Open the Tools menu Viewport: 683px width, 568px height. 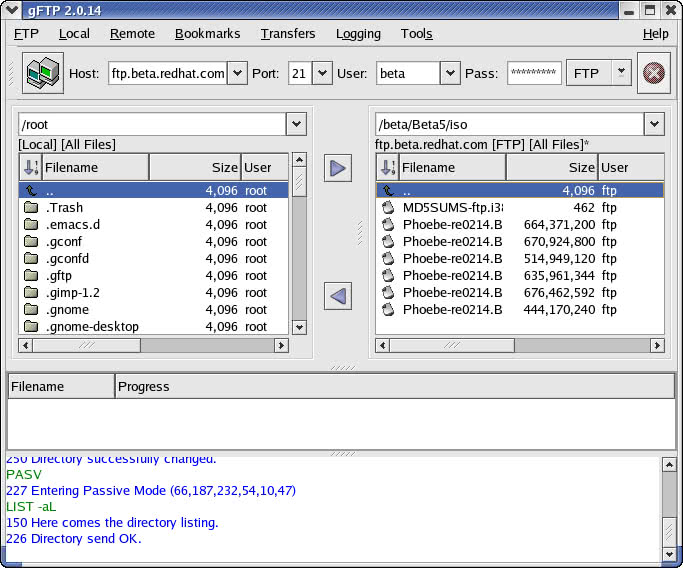pyautogui.click(x=416, y=34)
